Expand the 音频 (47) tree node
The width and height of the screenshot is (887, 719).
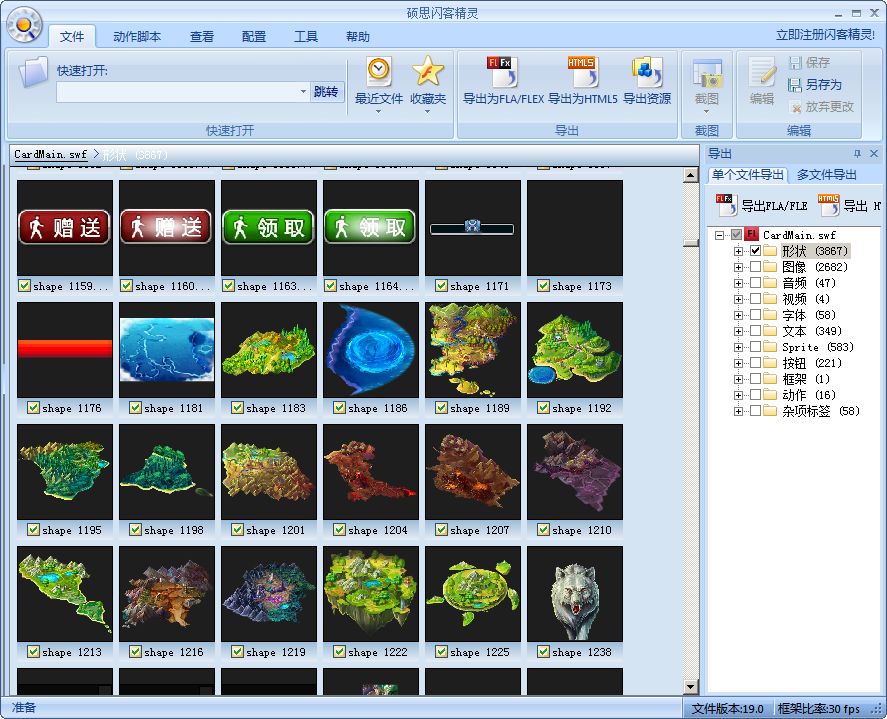coord(738,283)
